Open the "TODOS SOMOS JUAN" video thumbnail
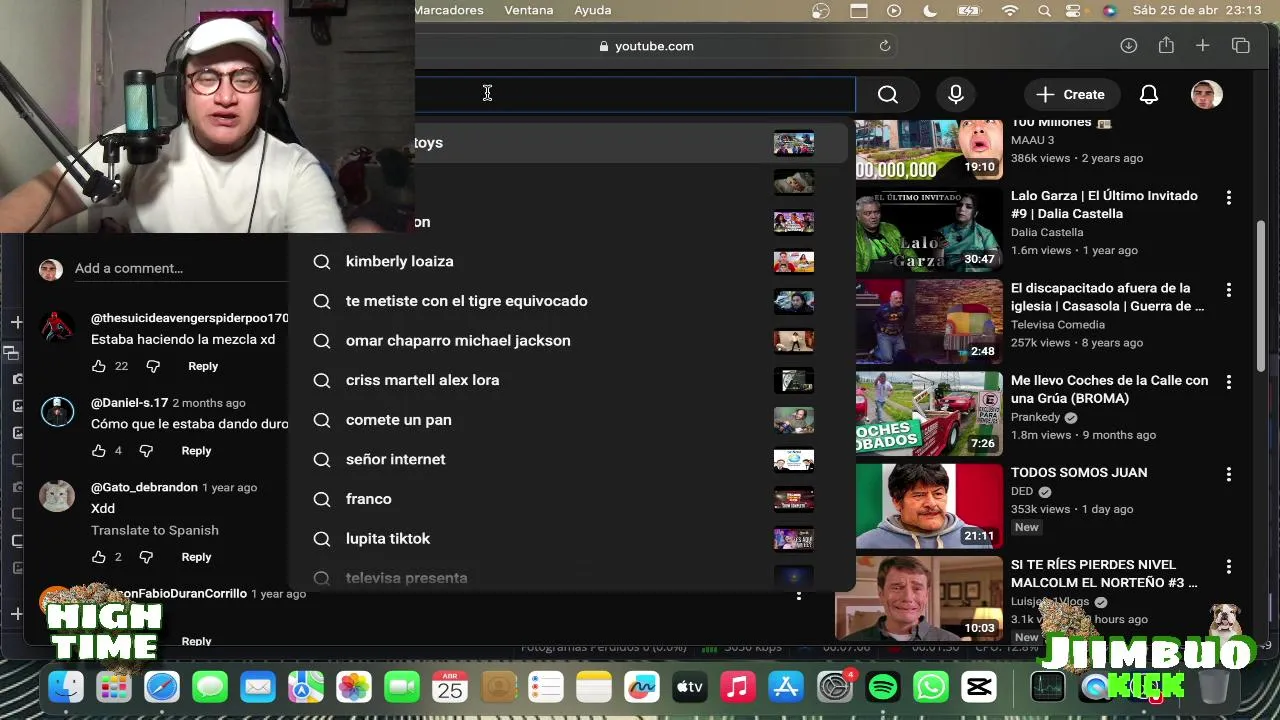The image size is (1280, 720). pyautogui.click(x=928, y=506)
